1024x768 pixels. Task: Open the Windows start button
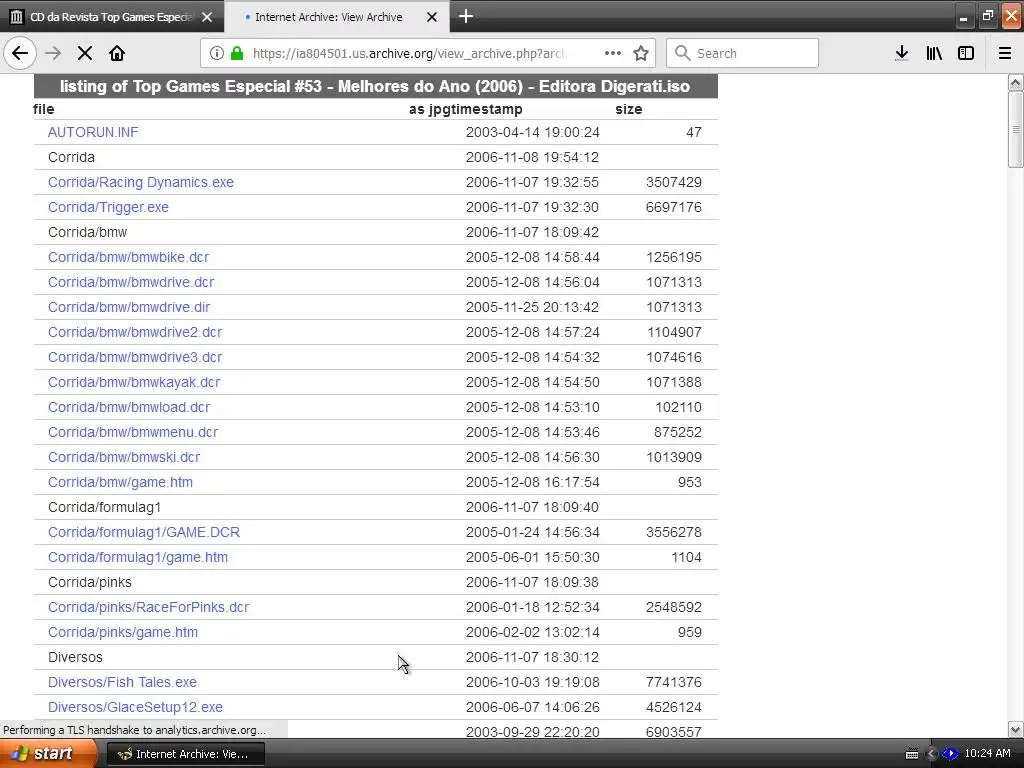click(x=48, y=754)
